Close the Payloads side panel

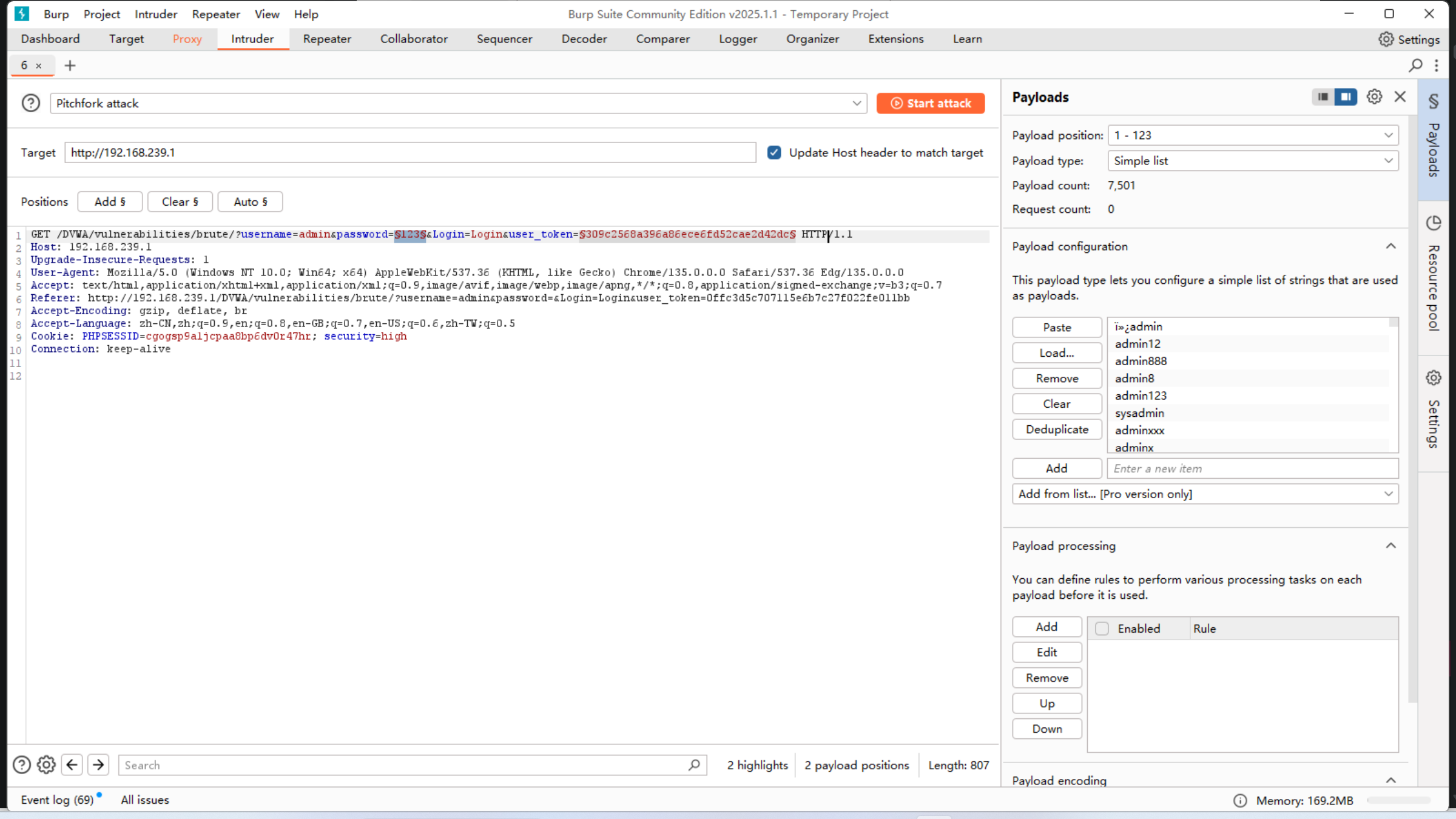coord(1400,97)
